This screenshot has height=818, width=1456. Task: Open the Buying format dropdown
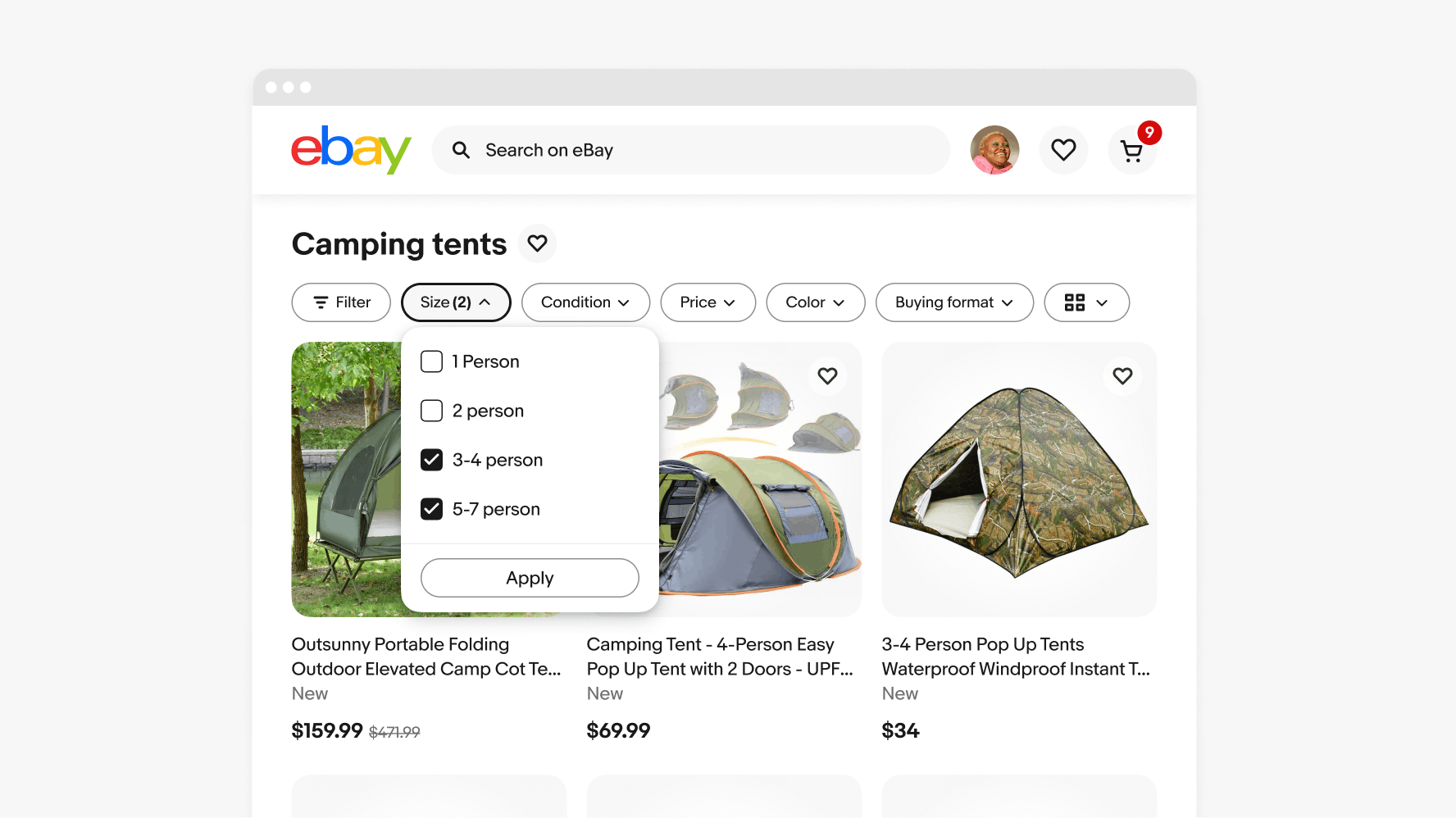click(x=954, y=302)
